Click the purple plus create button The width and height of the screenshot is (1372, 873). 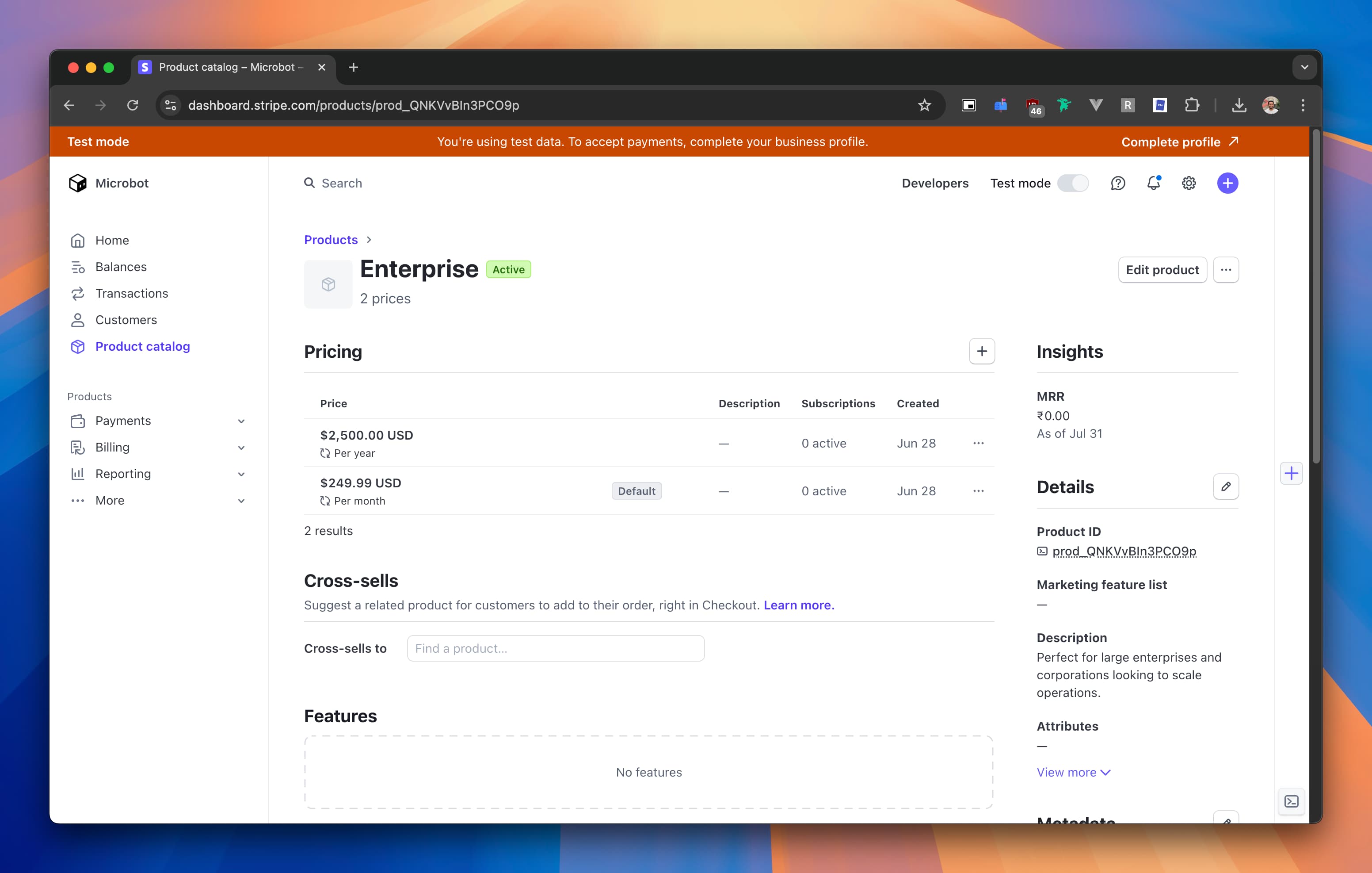1228,183
